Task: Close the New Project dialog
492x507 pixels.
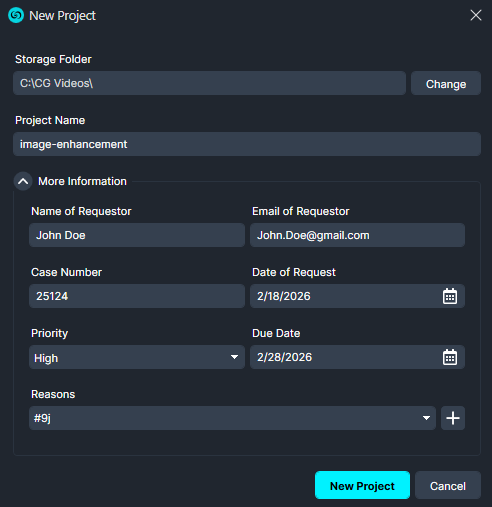Action: 476,15
